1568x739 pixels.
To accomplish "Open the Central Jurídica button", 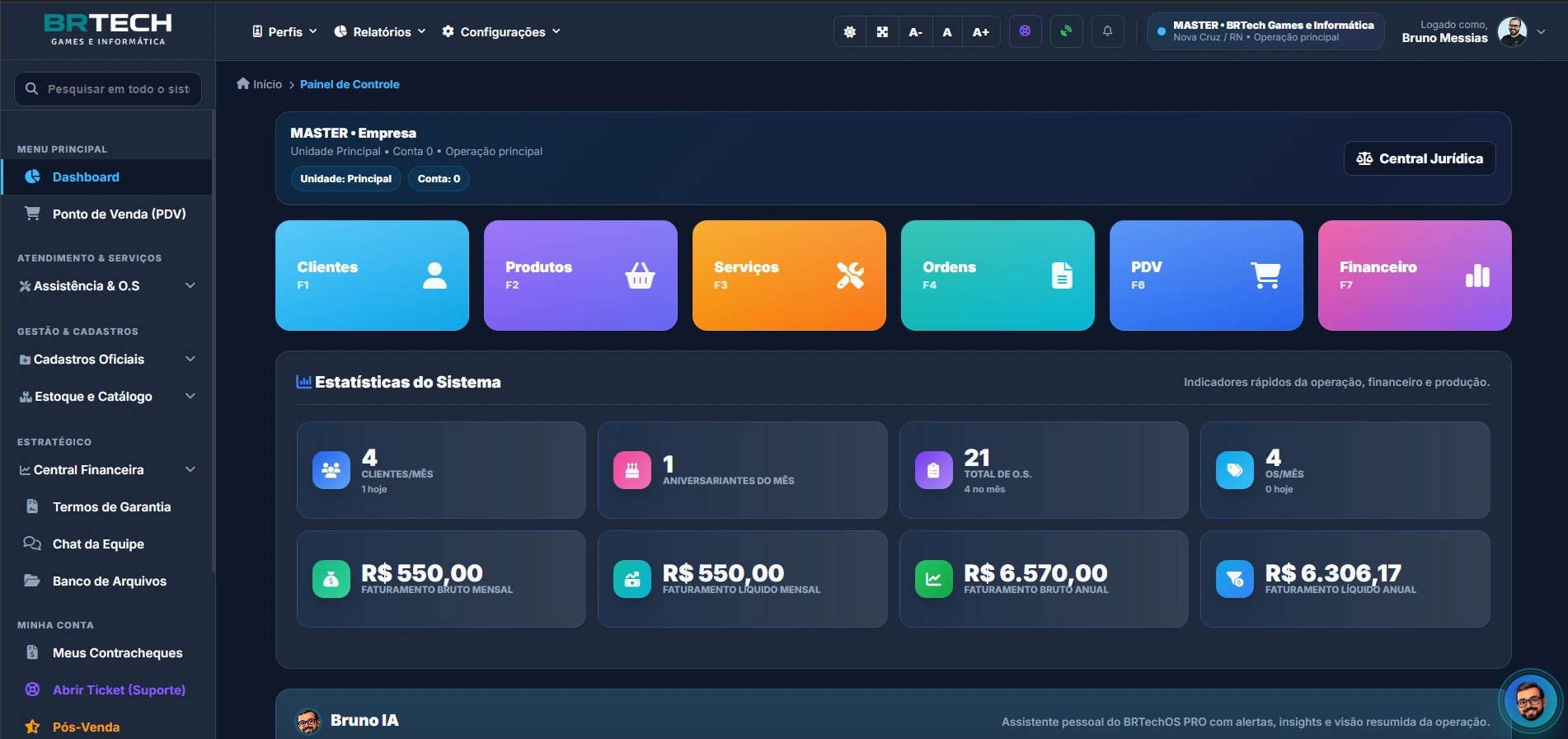I will click(1420, 158).
